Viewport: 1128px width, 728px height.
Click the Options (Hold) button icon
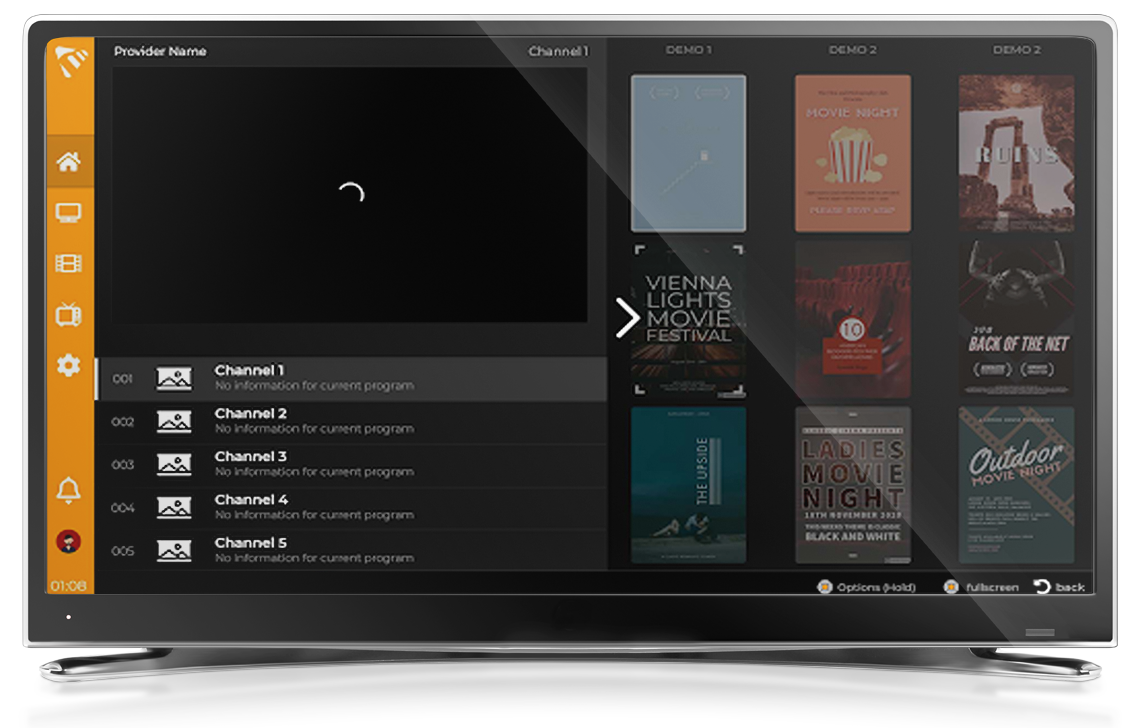(824, 587)
